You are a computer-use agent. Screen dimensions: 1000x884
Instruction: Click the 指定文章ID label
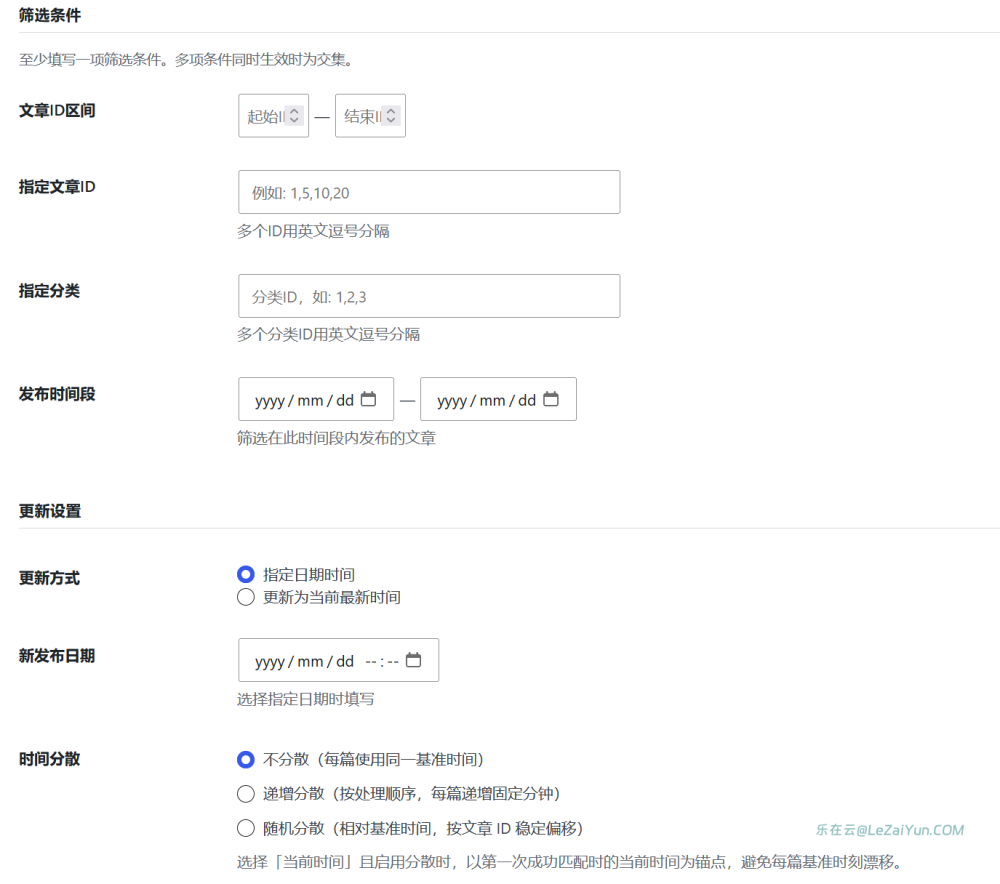pyautogui.click(x=57, y=187)
